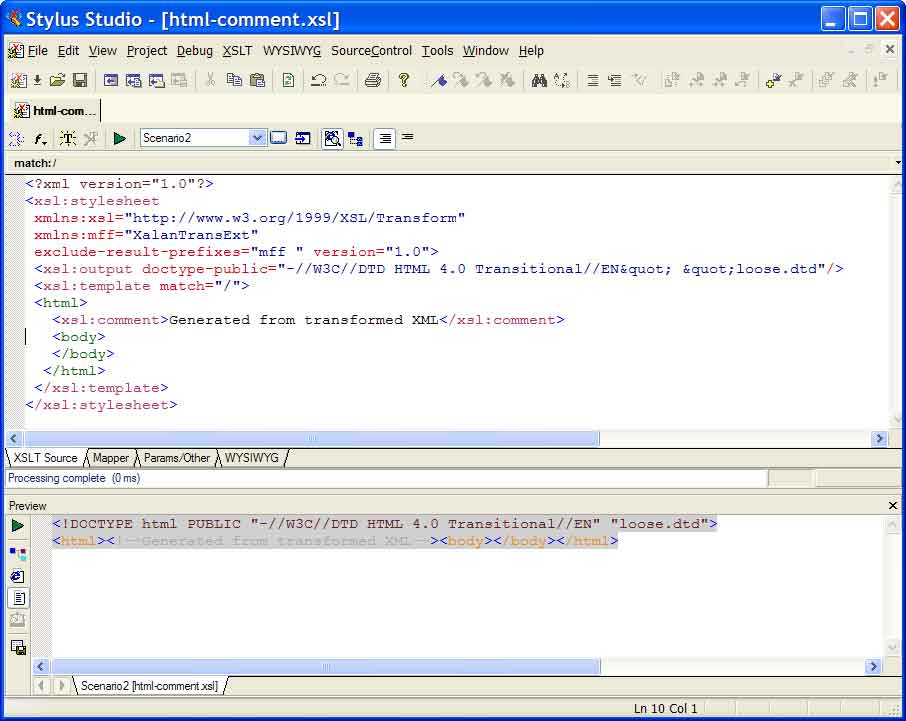Open the Project menu
Viewport: 906px width, 721px height.
tap(147, 51)
